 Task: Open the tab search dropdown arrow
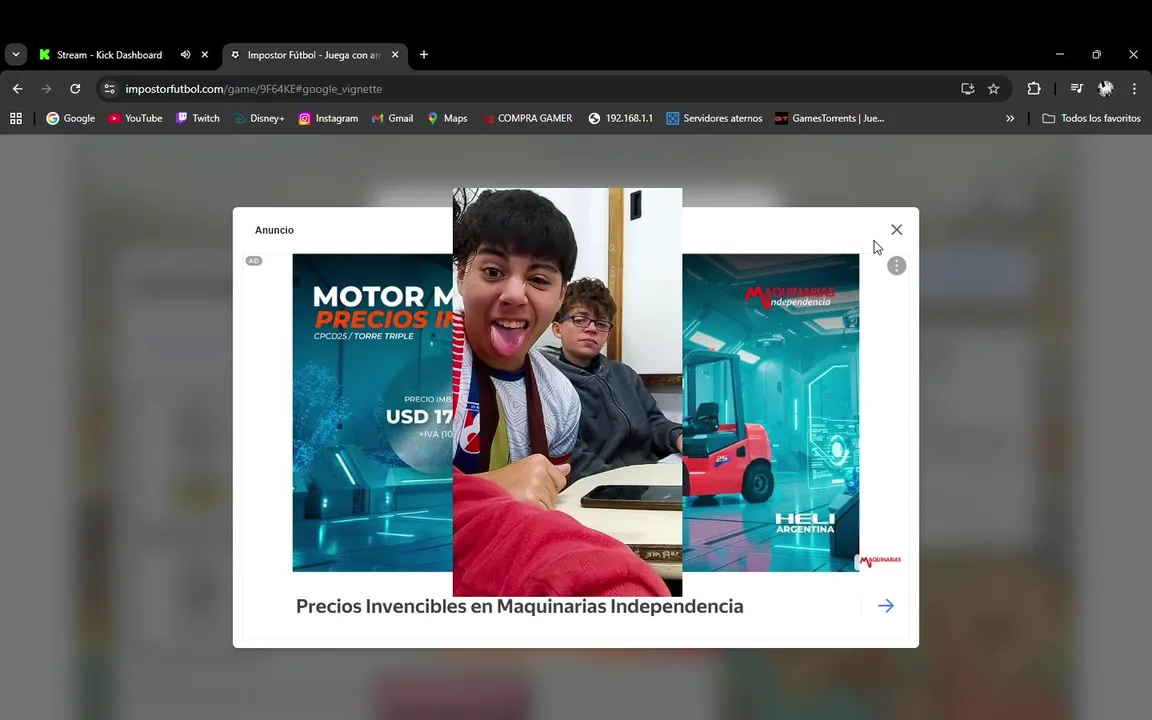[16, 54]
